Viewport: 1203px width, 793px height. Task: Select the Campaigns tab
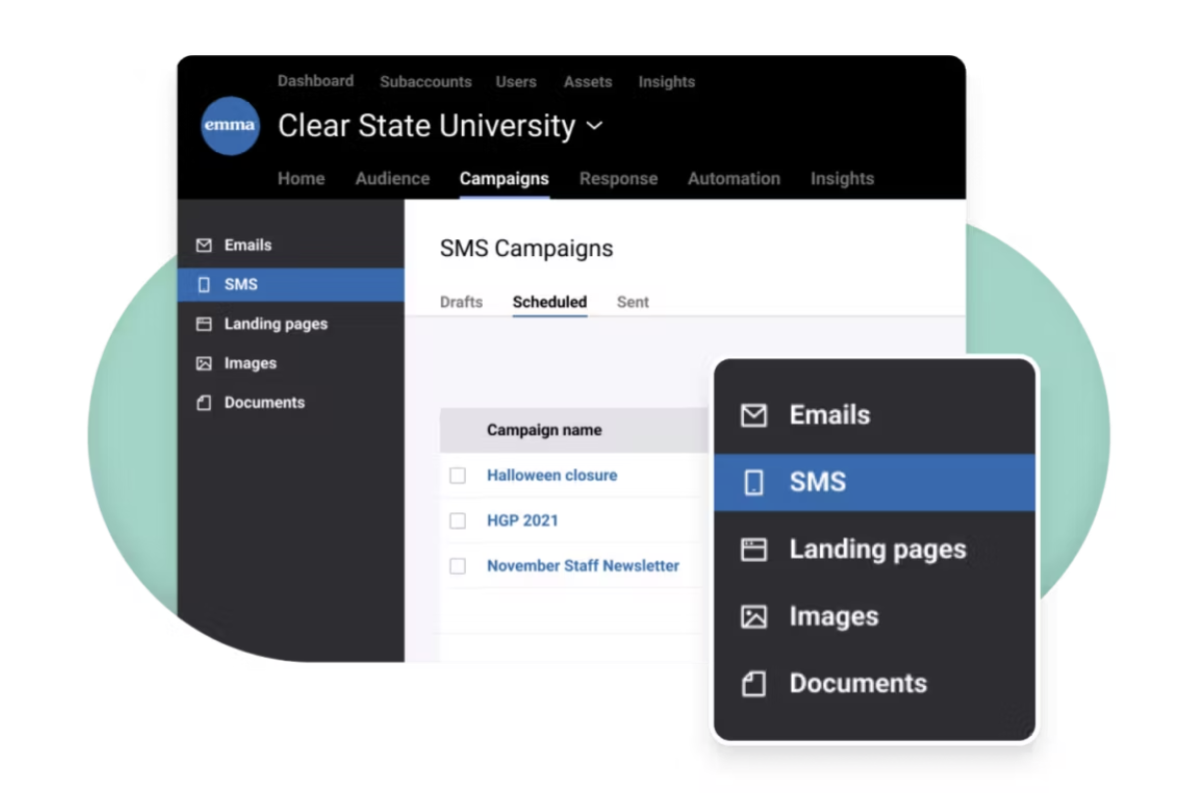(504, 179)
